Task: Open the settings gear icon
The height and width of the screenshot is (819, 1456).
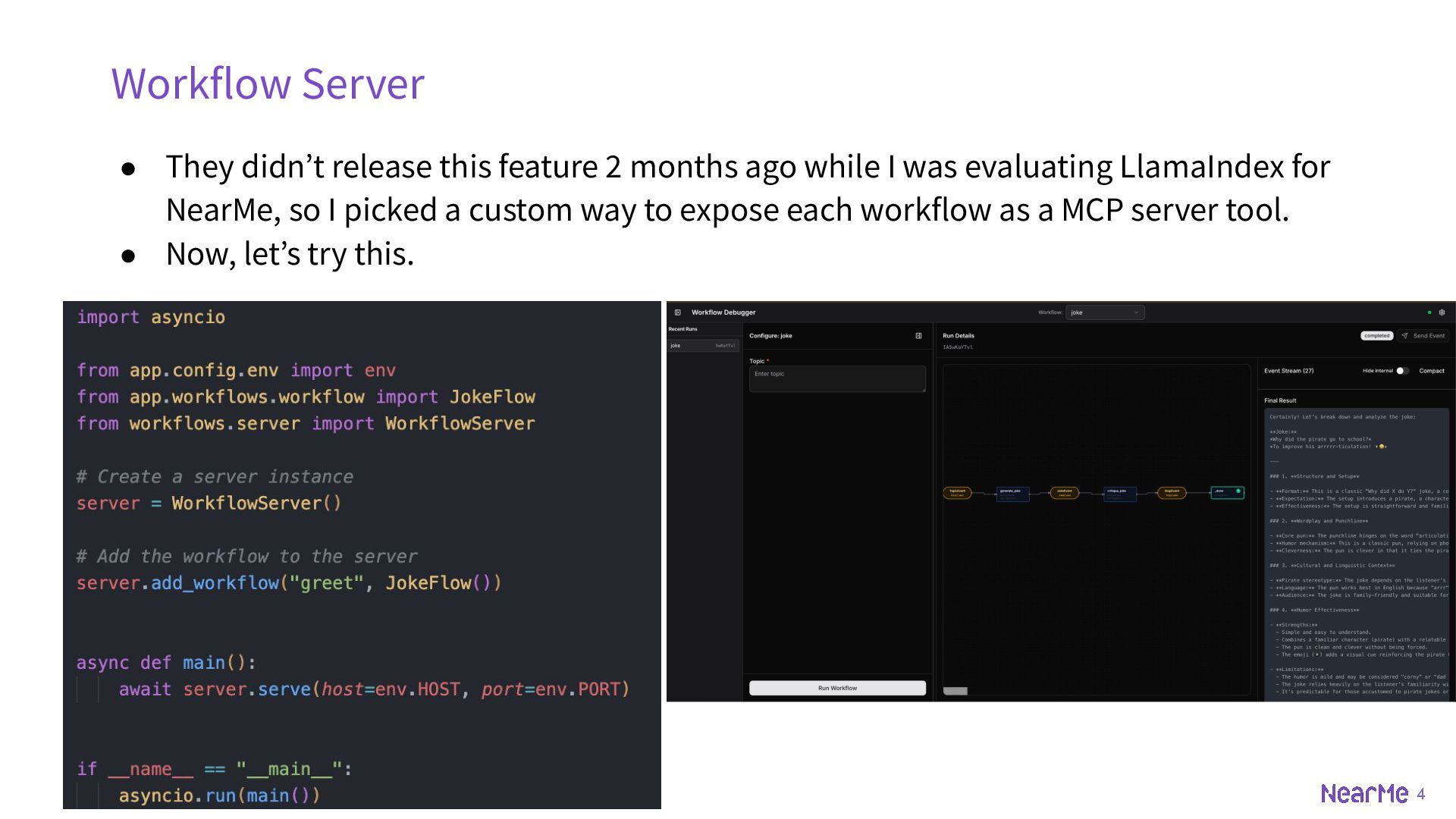Action: 1442,312
